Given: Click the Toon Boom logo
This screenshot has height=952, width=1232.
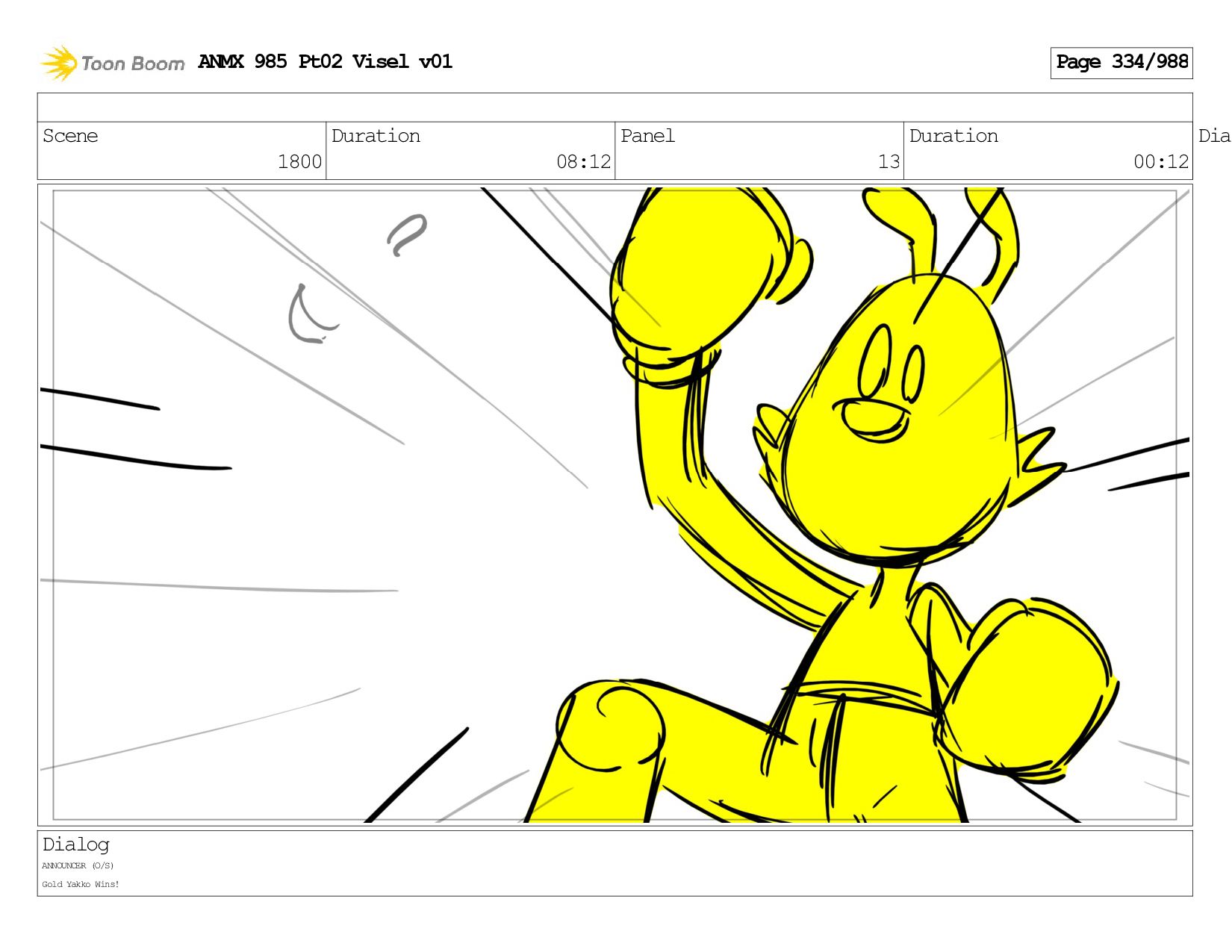Looking at the screenshot, I should point(112,63).
